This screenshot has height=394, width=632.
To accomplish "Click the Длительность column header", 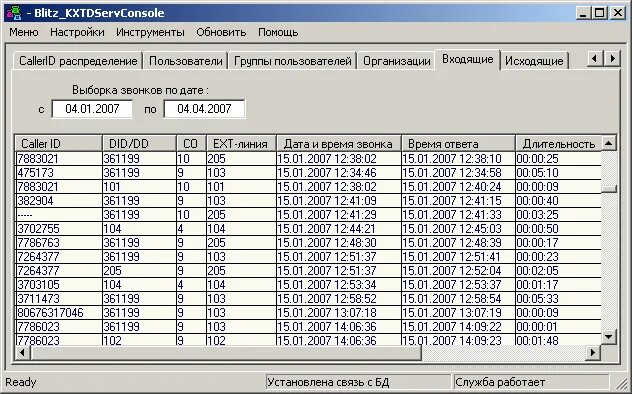I will click(x=558, y=143).
